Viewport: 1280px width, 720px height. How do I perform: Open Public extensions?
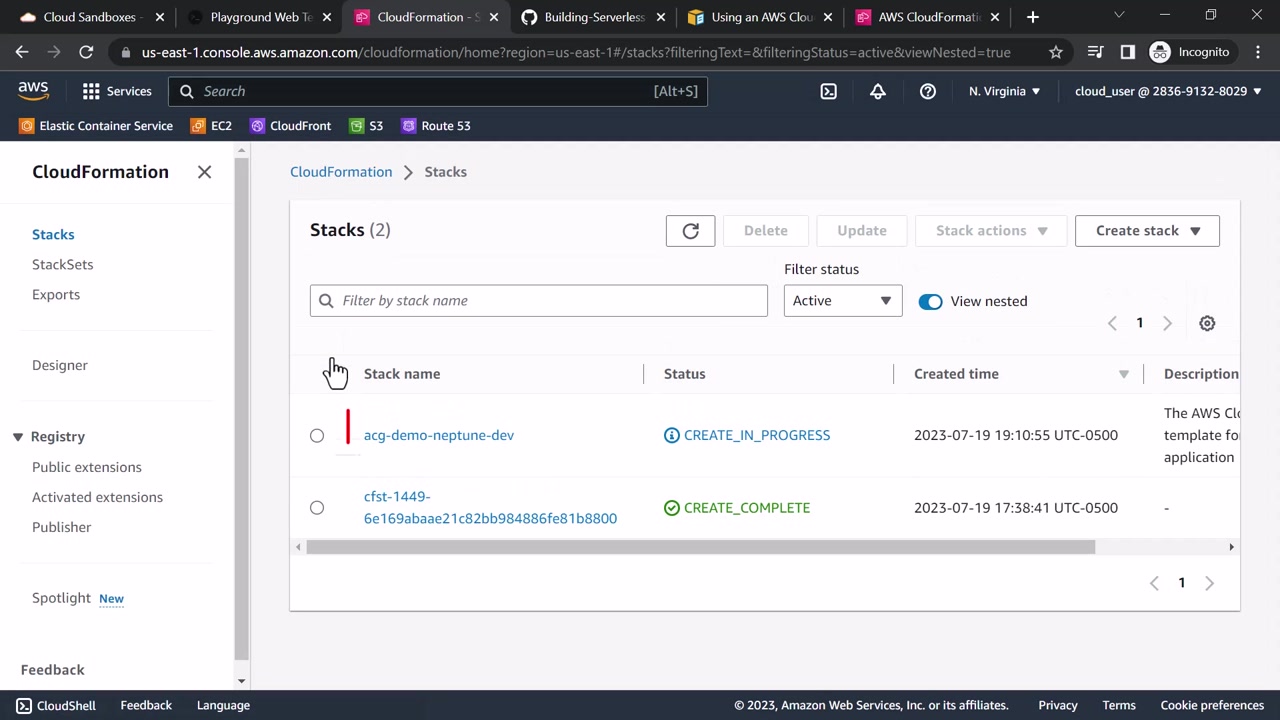87,468
